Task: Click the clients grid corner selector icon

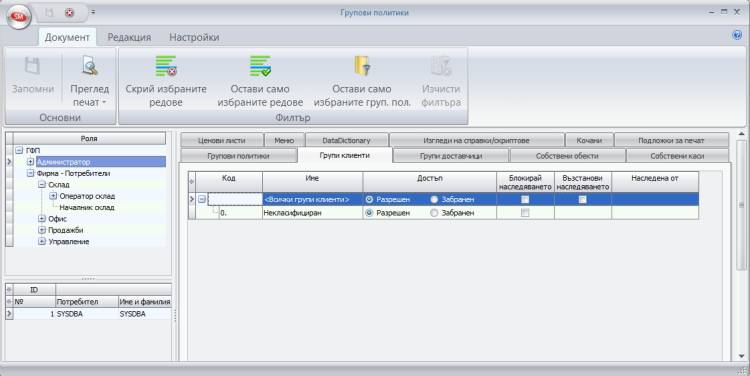Action: pyautogui.click(x=192, y=182)
